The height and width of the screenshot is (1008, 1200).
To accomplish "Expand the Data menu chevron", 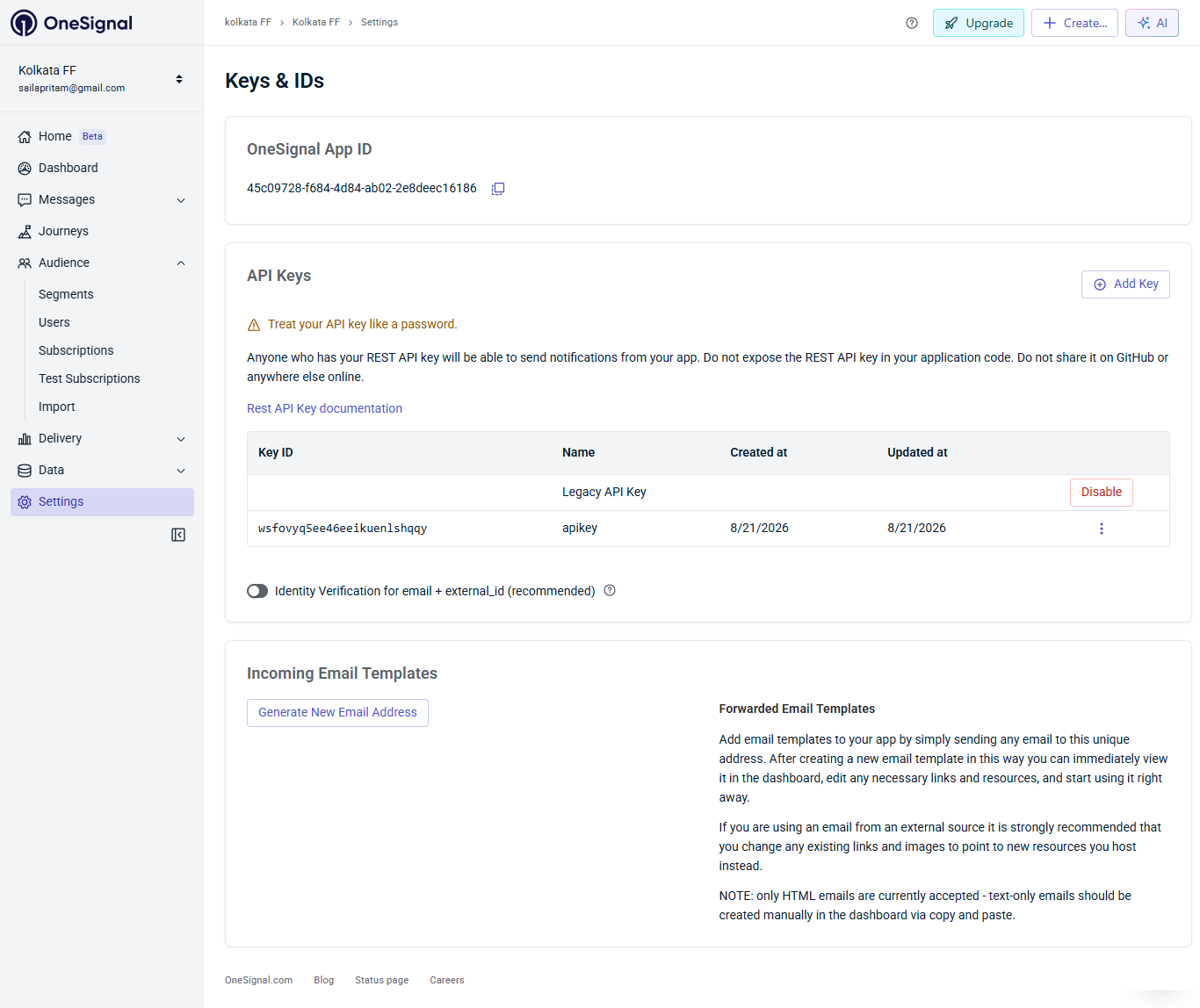I will 181,471.
